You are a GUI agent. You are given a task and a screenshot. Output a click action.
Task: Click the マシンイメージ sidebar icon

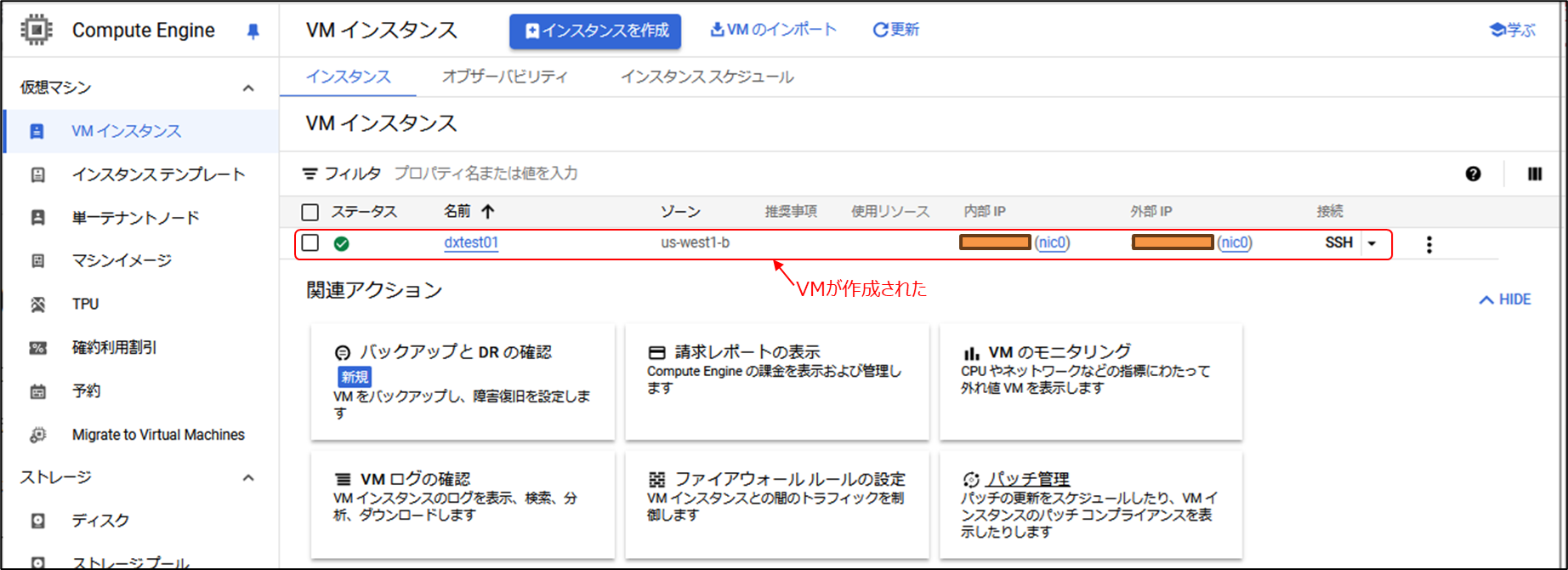pos(37,260)
